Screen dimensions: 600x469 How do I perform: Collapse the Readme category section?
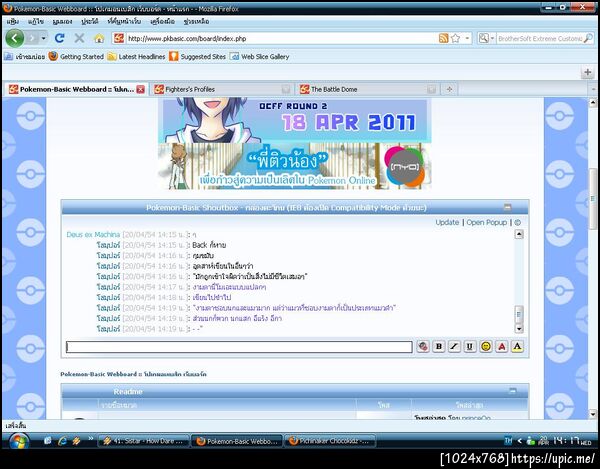coord(512,391)
